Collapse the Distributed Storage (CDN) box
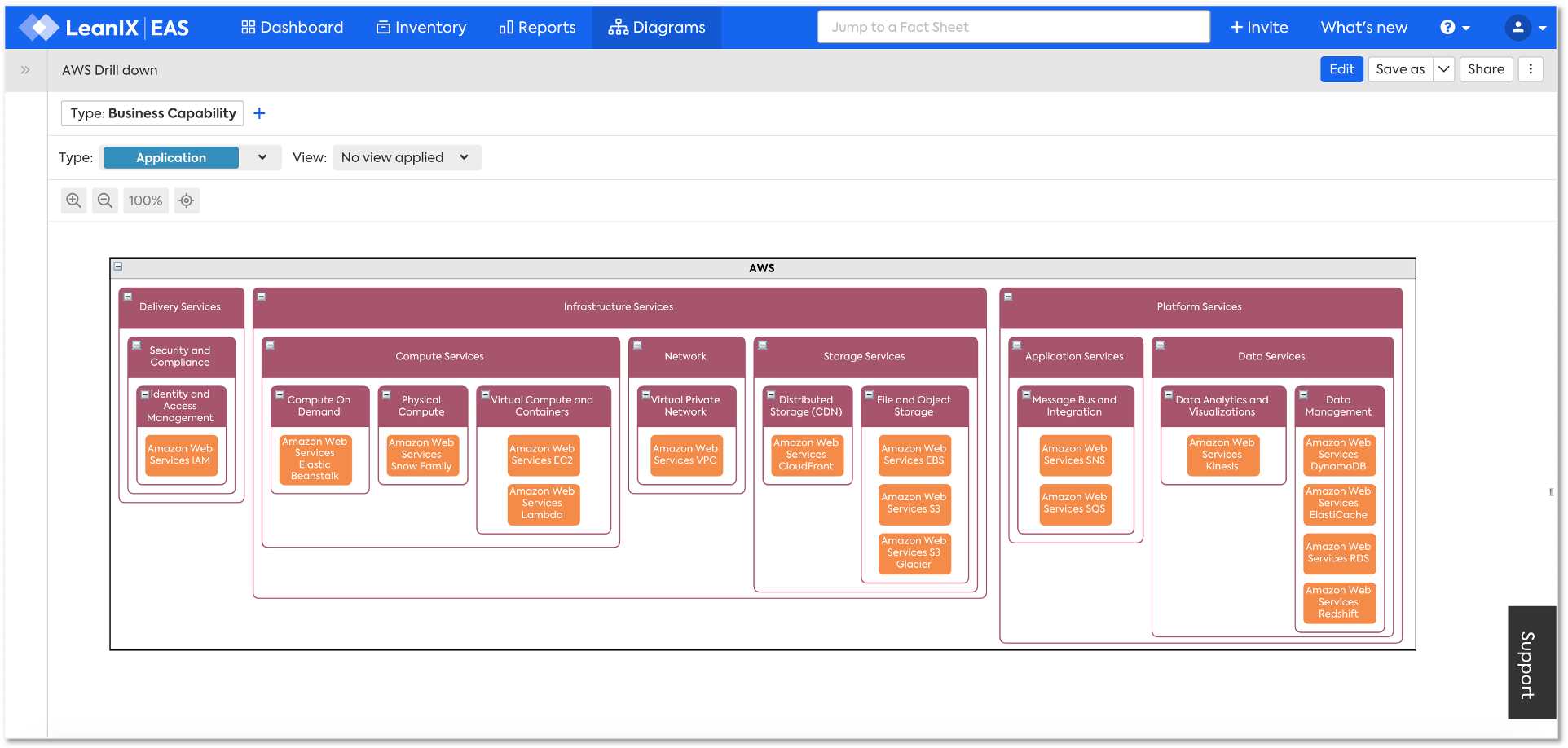This screenshot has height=748, width=1568. point(771,394)
